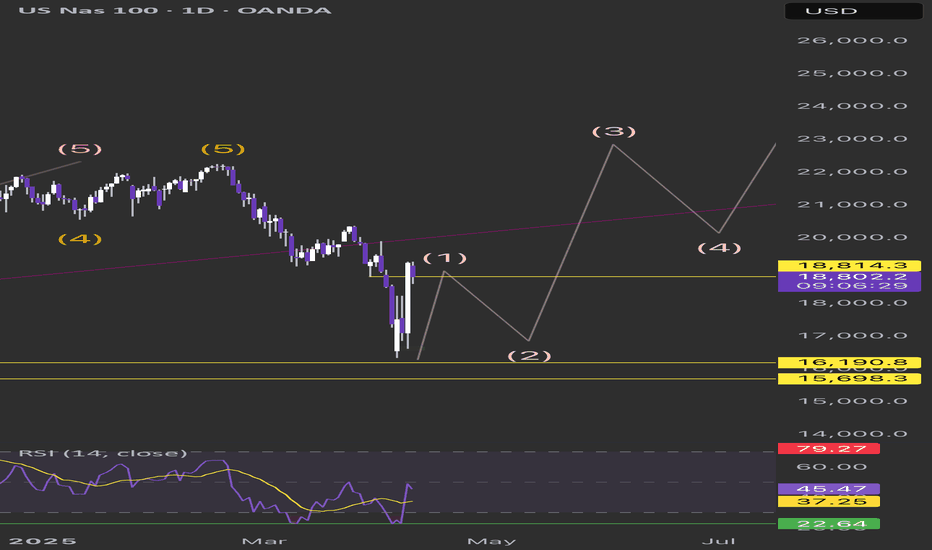This screenshot has height=550, width=932.
Task: Select the yellow 15,698.3 price level label
Action: 849,379
